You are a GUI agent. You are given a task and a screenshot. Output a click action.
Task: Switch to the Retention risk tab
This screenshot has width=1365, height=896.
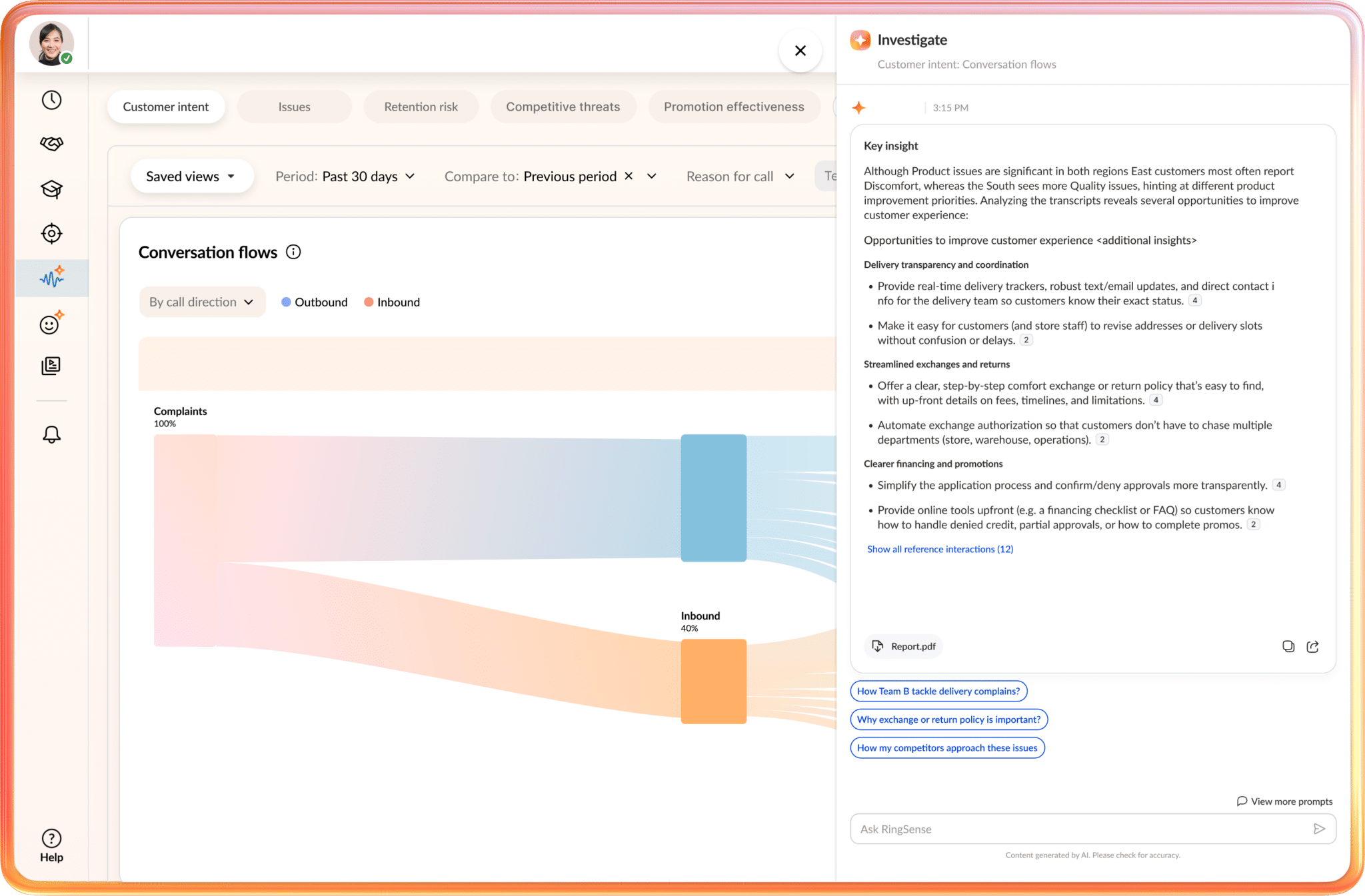click(x=421, y=107)
